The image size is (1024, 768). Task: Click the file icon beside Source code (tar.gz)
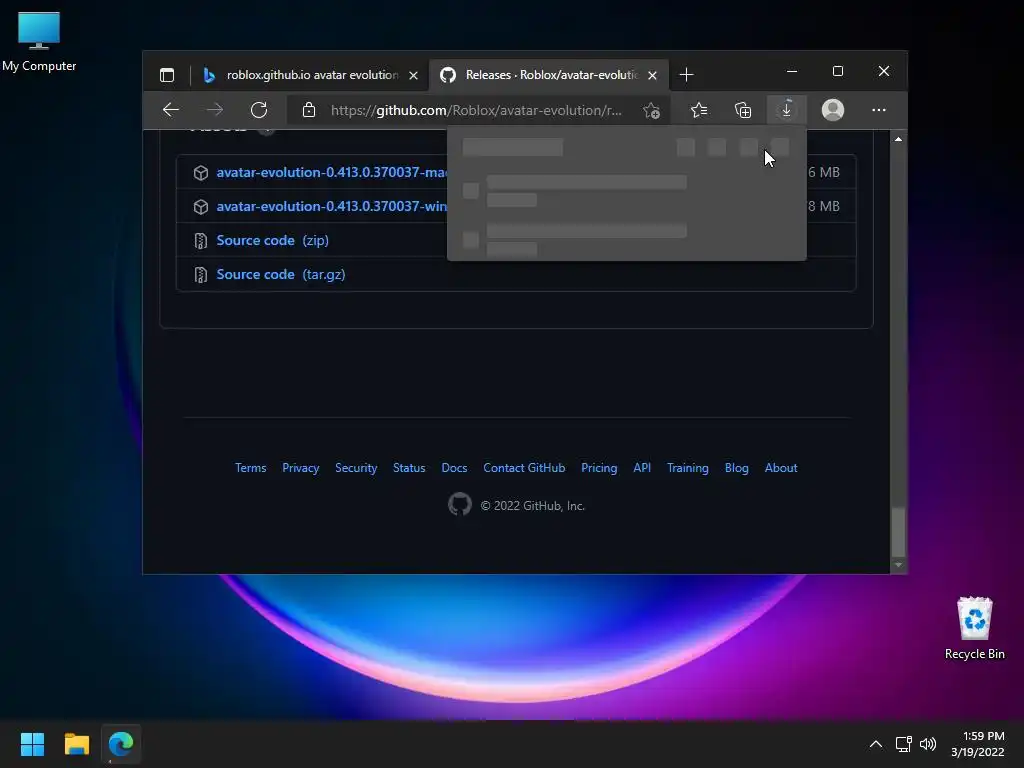pyautogui.click(x=200, y=275)
